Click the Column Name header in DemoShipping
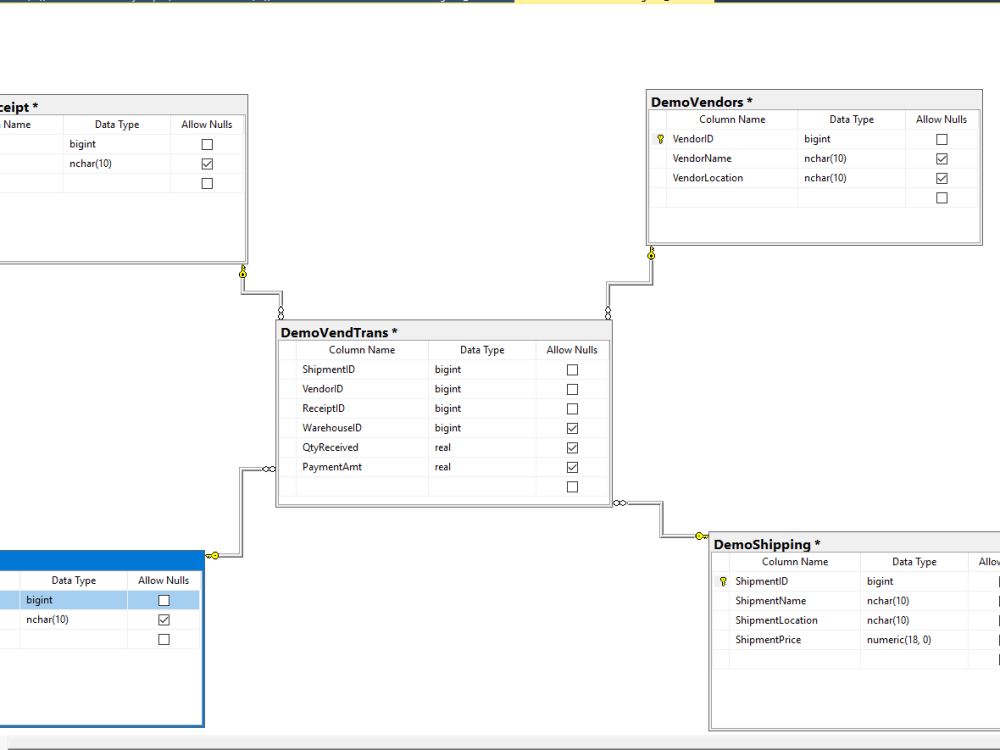Screen dimensions: 1000x750 coord(795,561)
